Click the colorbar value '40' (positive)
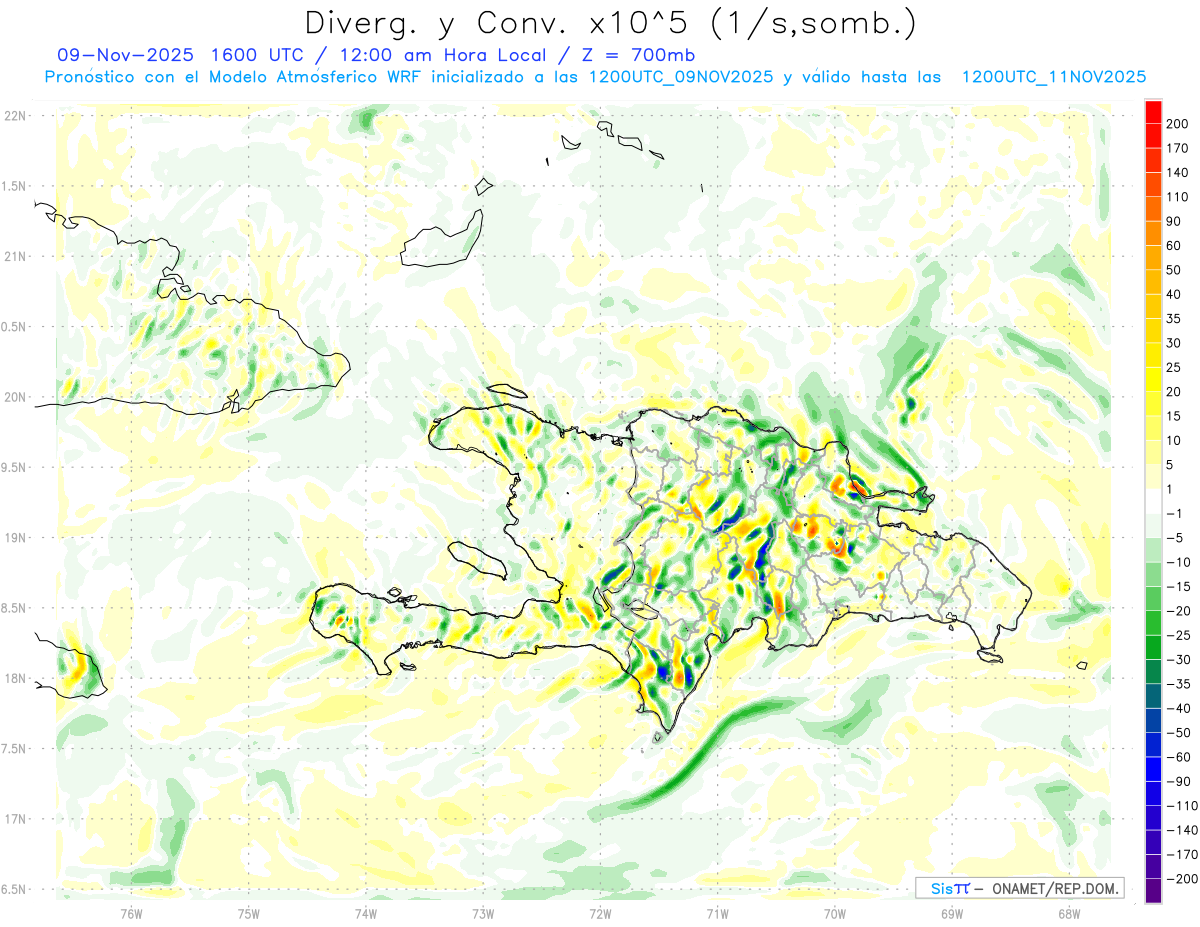Image resolution: width=1200 pixels, height=927 pixels. 1174,294
